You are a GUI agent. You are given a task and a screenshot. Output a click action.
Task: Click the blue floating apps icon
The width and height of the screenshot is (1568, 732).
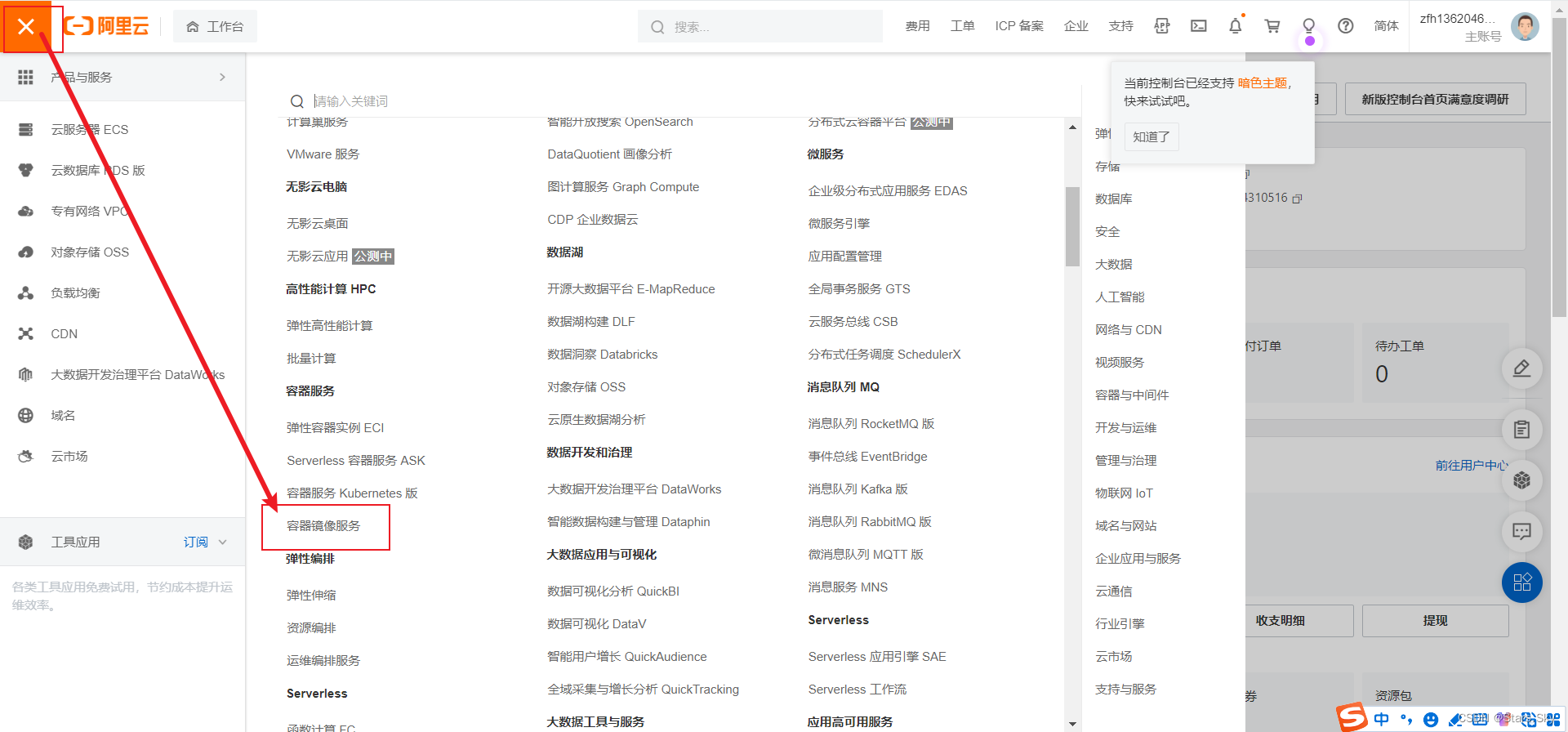point(1521,582)
